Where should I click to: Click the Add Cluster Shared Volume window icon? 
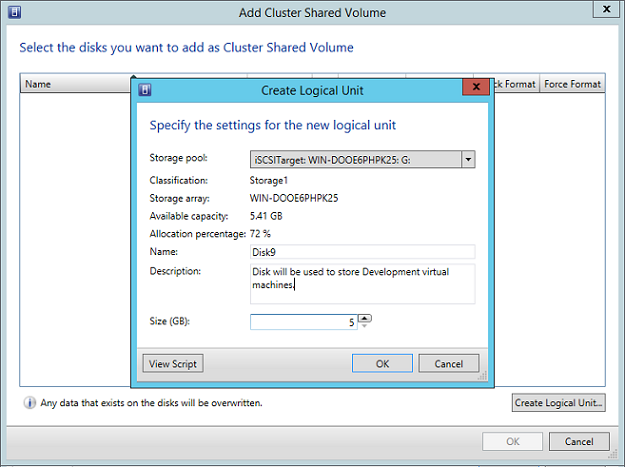tap(15, 12)
